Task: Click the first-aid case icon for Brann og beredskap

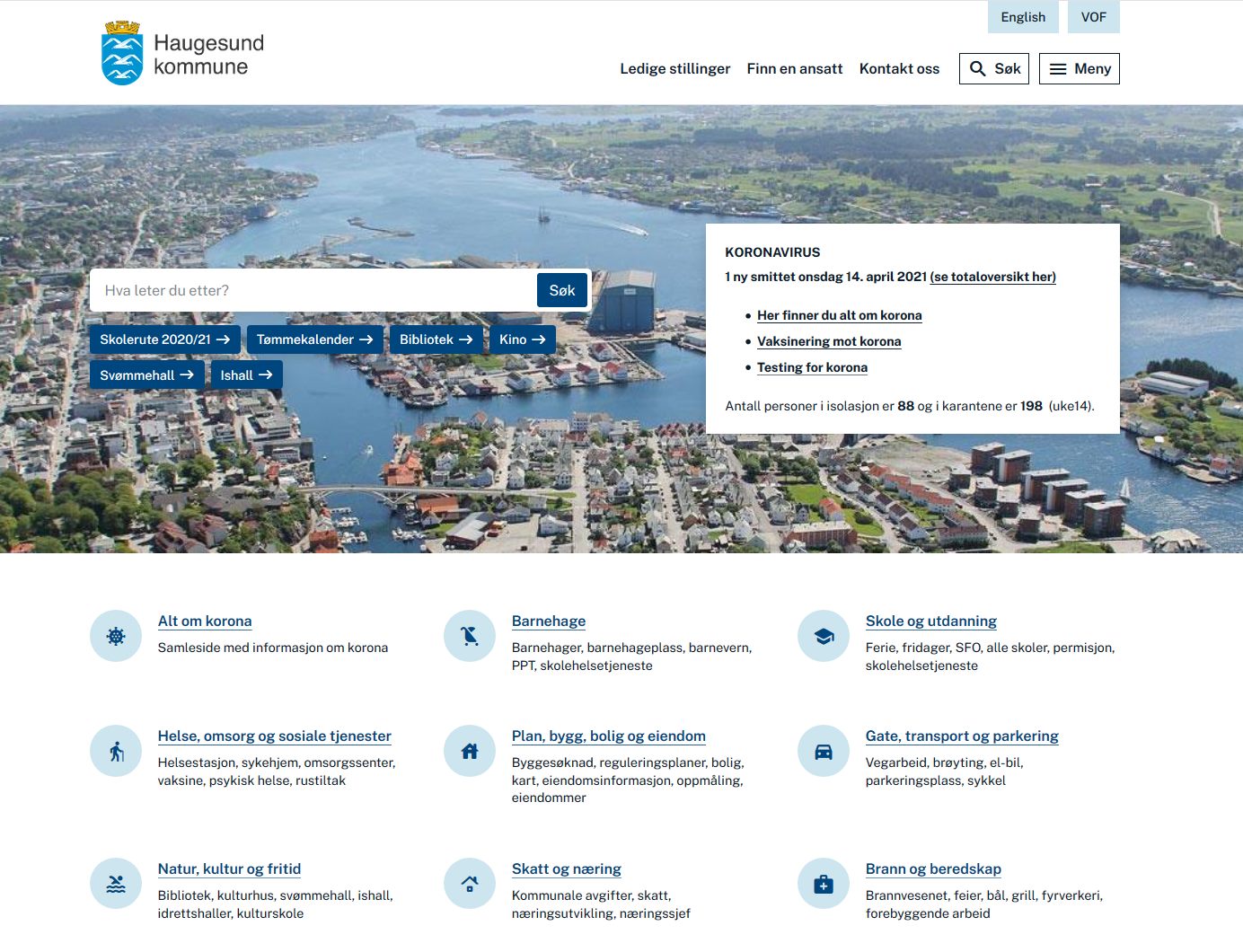Action: (x=824, y=884)
